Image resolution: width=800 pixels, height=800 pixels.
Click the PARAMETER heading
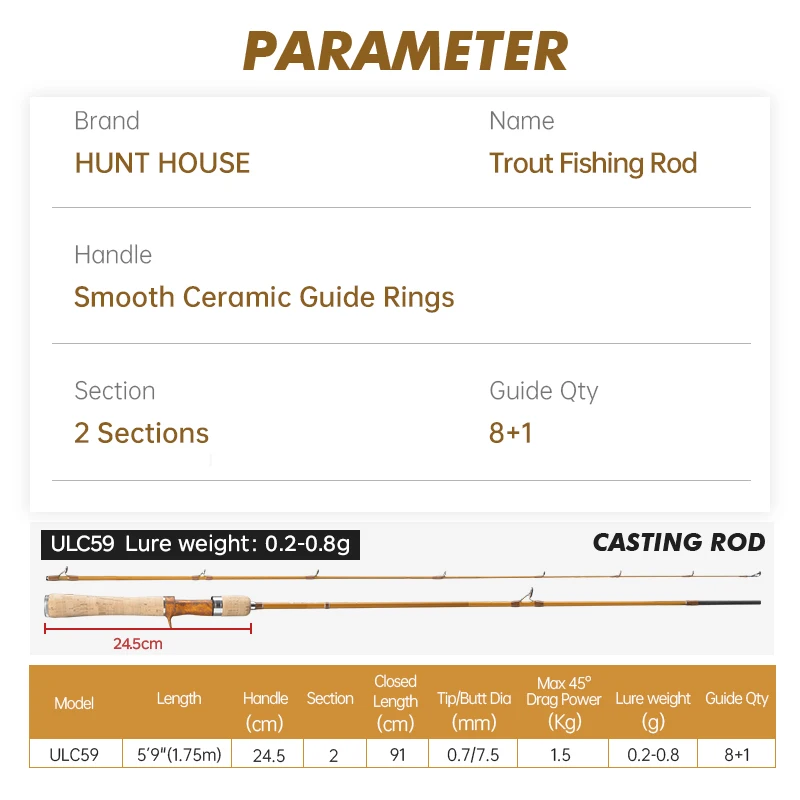(405, 50)
